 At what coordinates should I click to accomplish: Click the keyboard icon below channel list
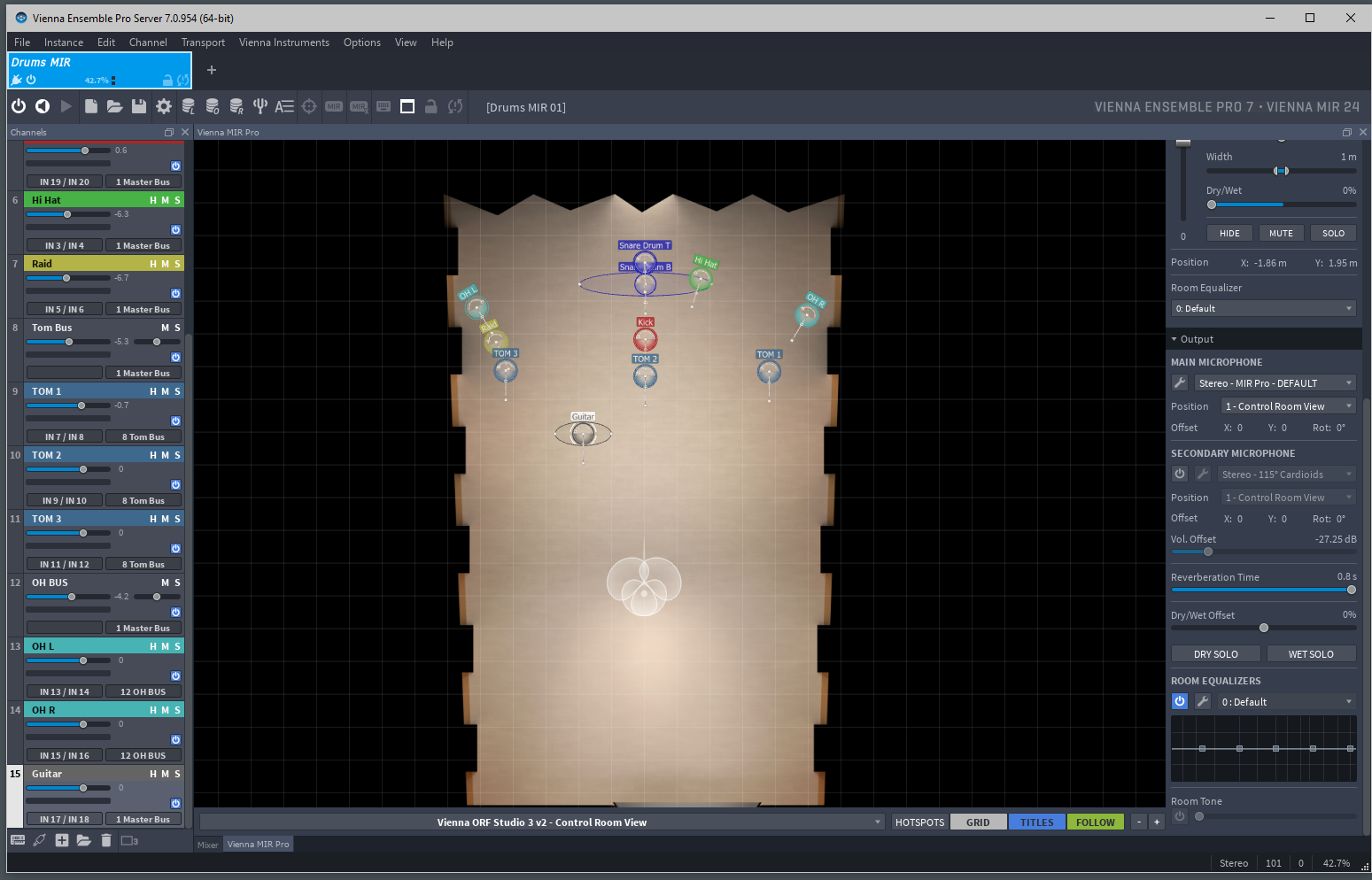[x=18, y=840]
